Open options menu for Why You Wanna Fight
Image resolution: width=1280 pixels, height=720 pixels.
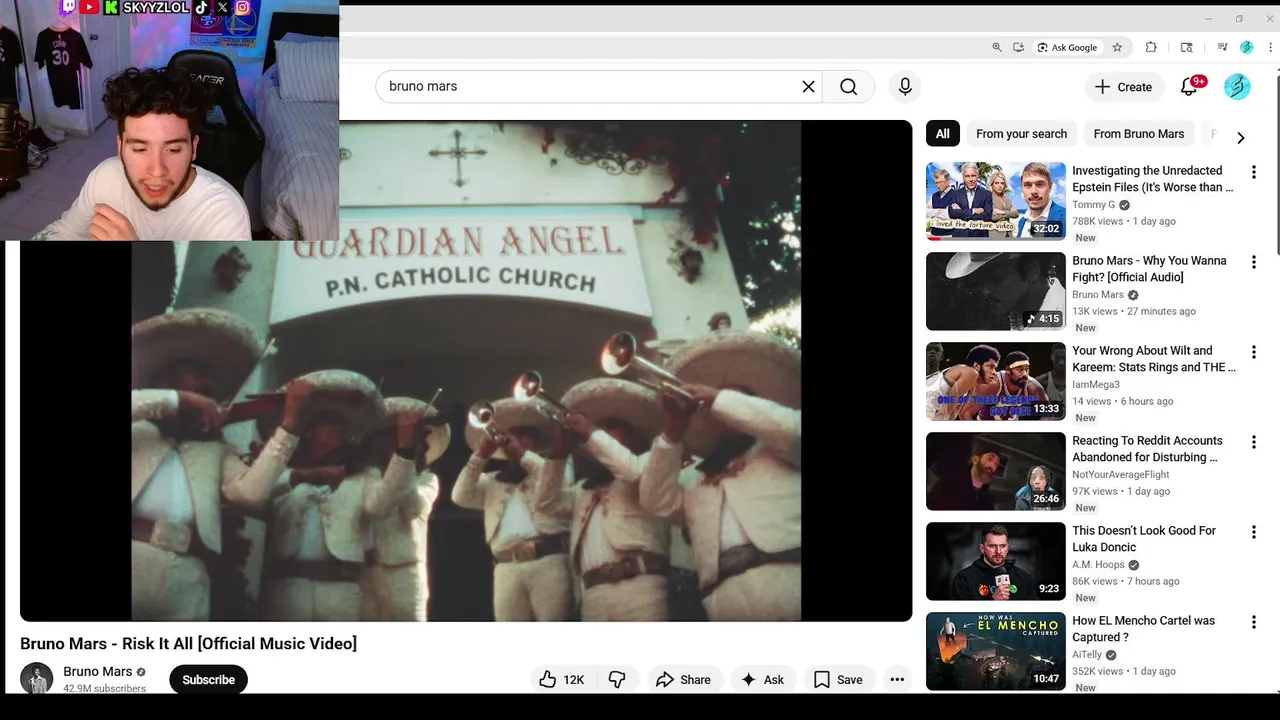point(1253,262)
